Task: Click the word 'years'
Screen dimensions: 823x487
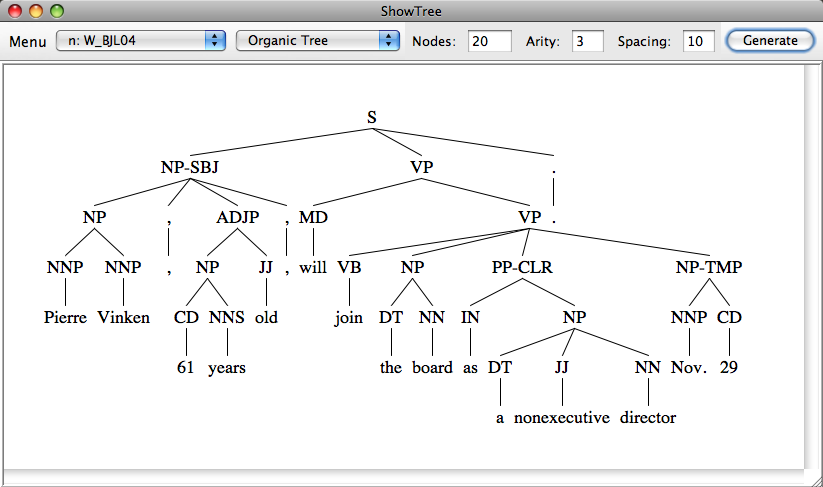Action: click(227, 367)
